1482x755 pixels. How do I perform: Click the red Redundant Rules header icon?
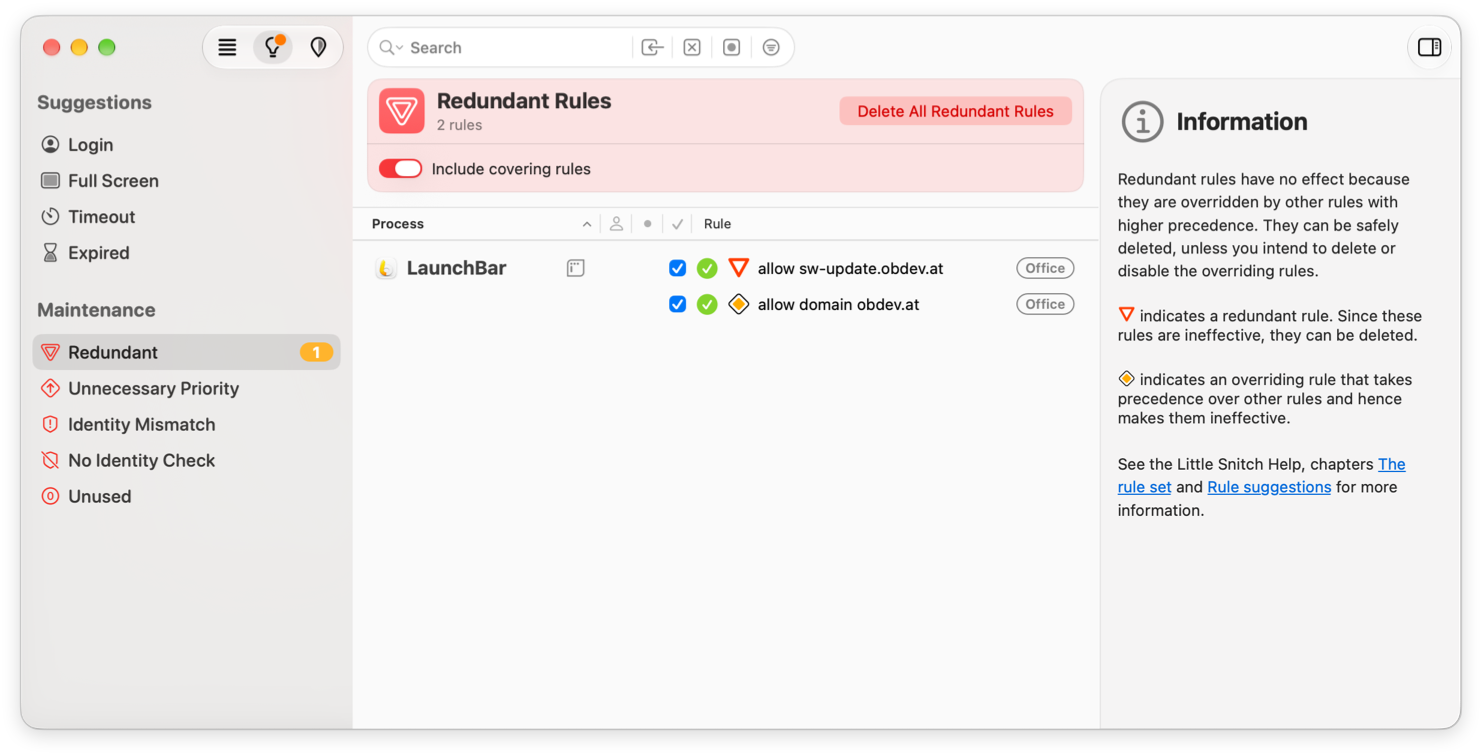point(402,111)
